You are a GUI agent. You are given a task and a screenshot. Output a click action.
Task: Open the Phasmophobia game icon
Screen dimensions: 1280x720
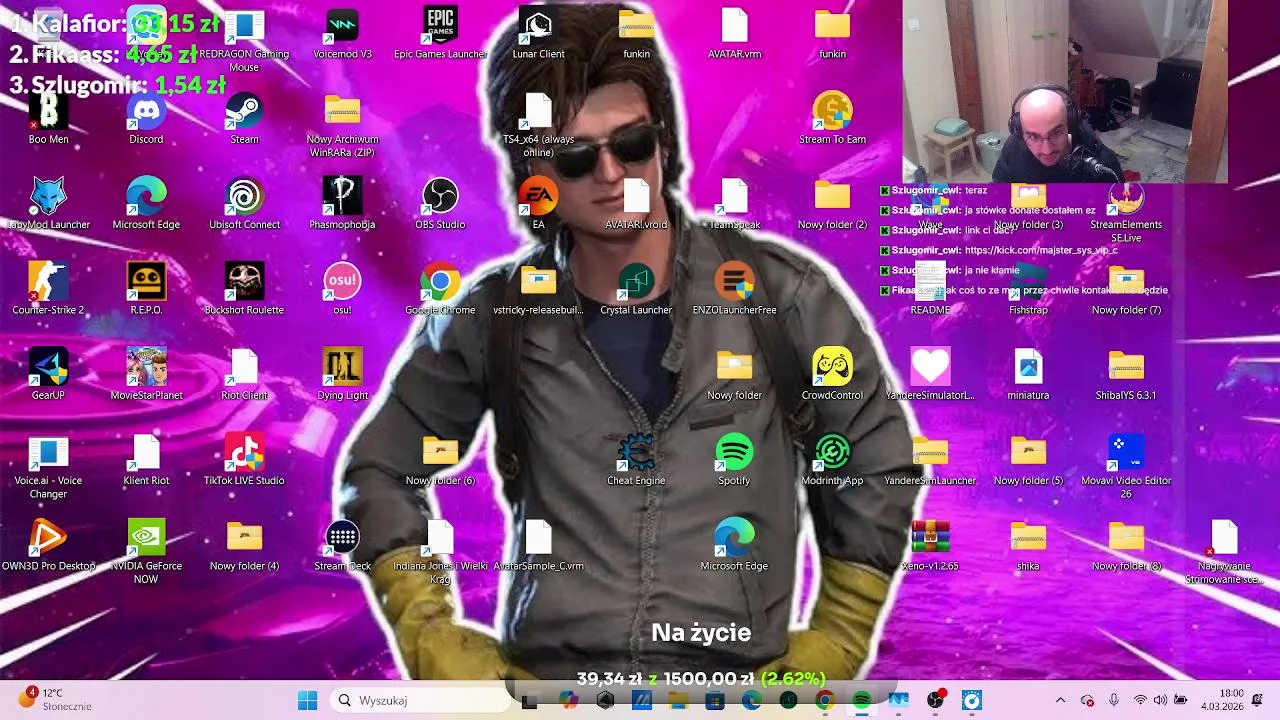click(x=342, y=205)
